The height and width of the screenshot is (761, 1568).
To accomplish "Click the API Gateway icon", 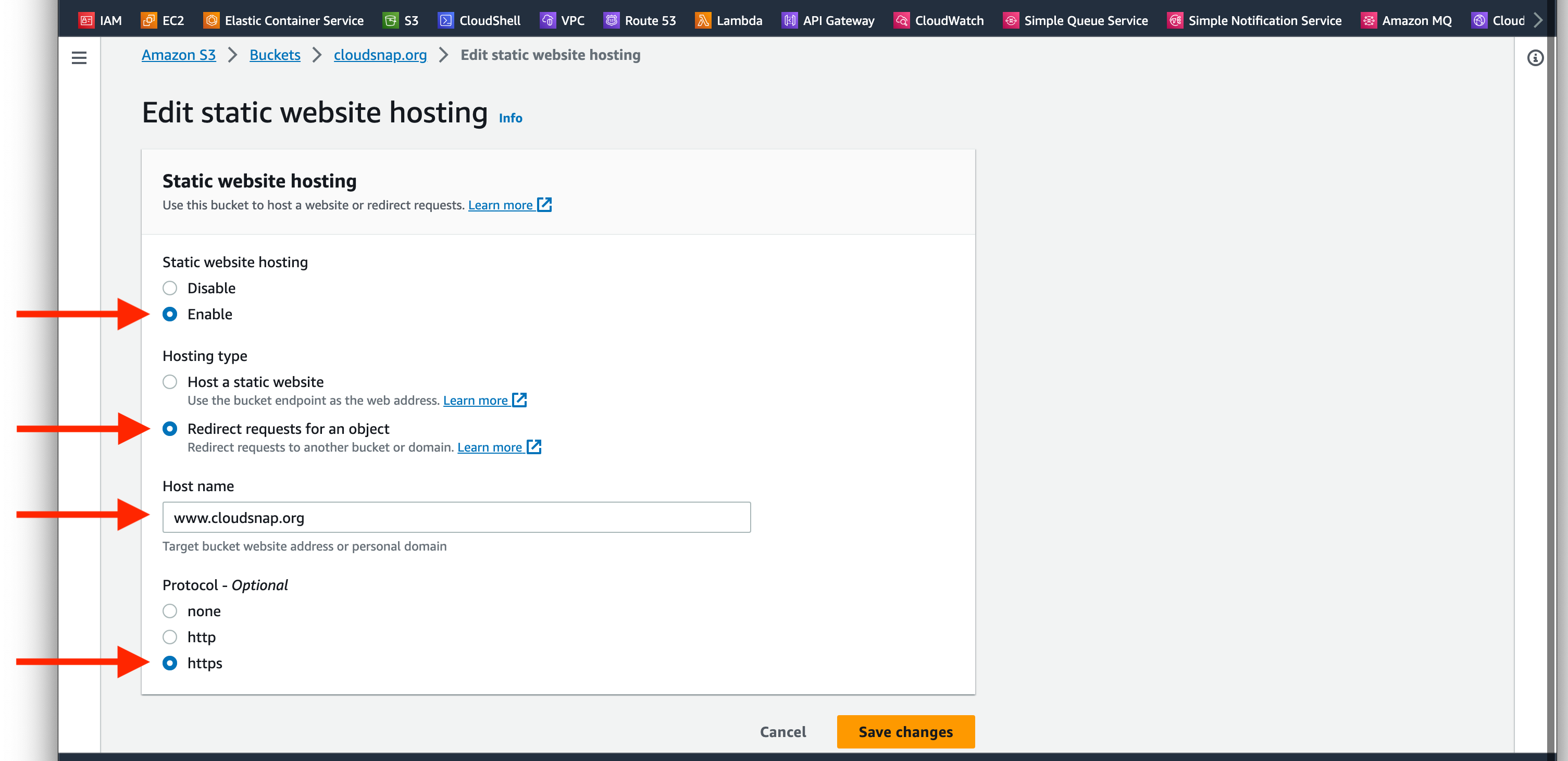I will pyautogui.click(x=790, y=21).
